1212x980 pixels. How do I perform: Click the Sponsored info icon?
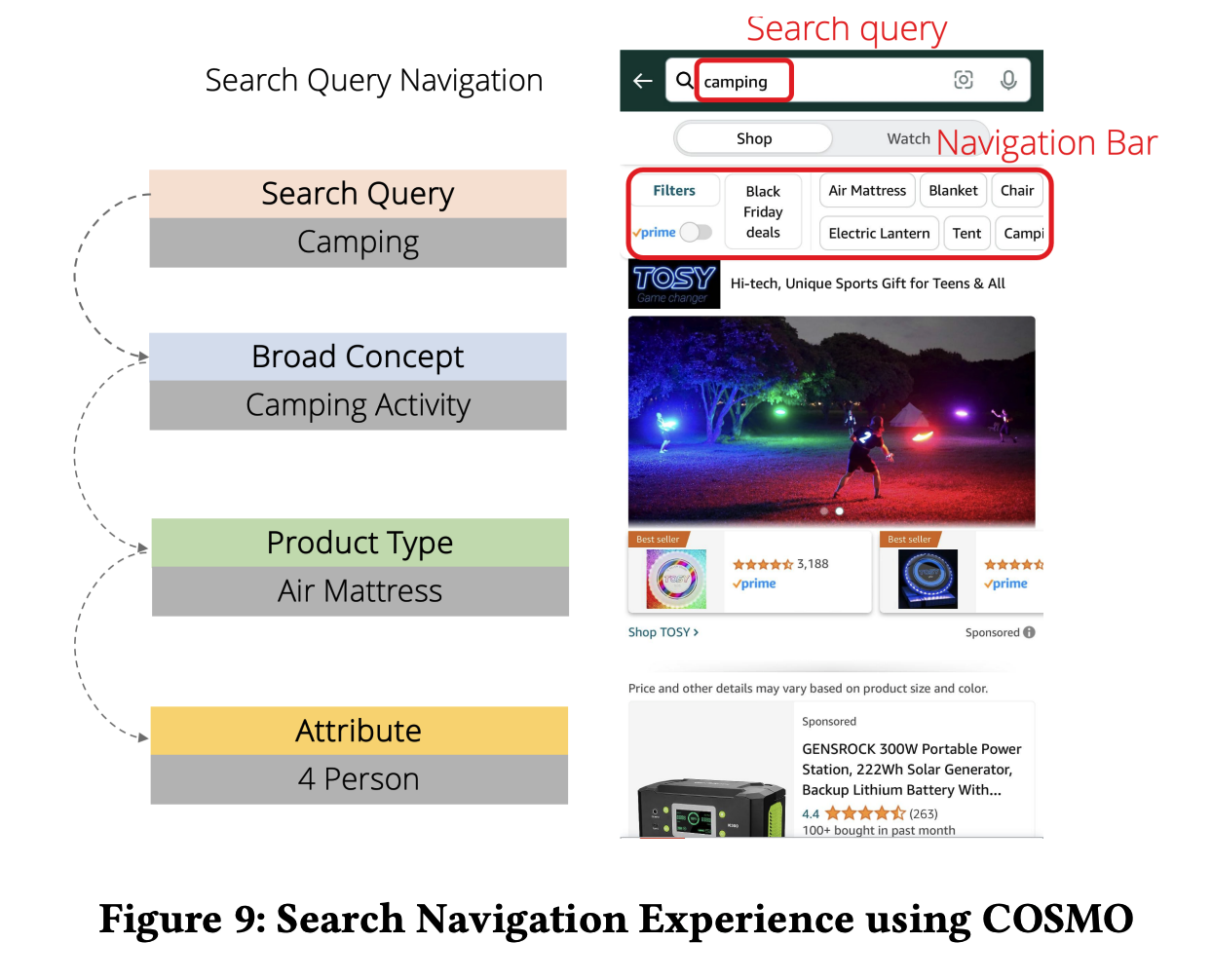pos(1030,632)
